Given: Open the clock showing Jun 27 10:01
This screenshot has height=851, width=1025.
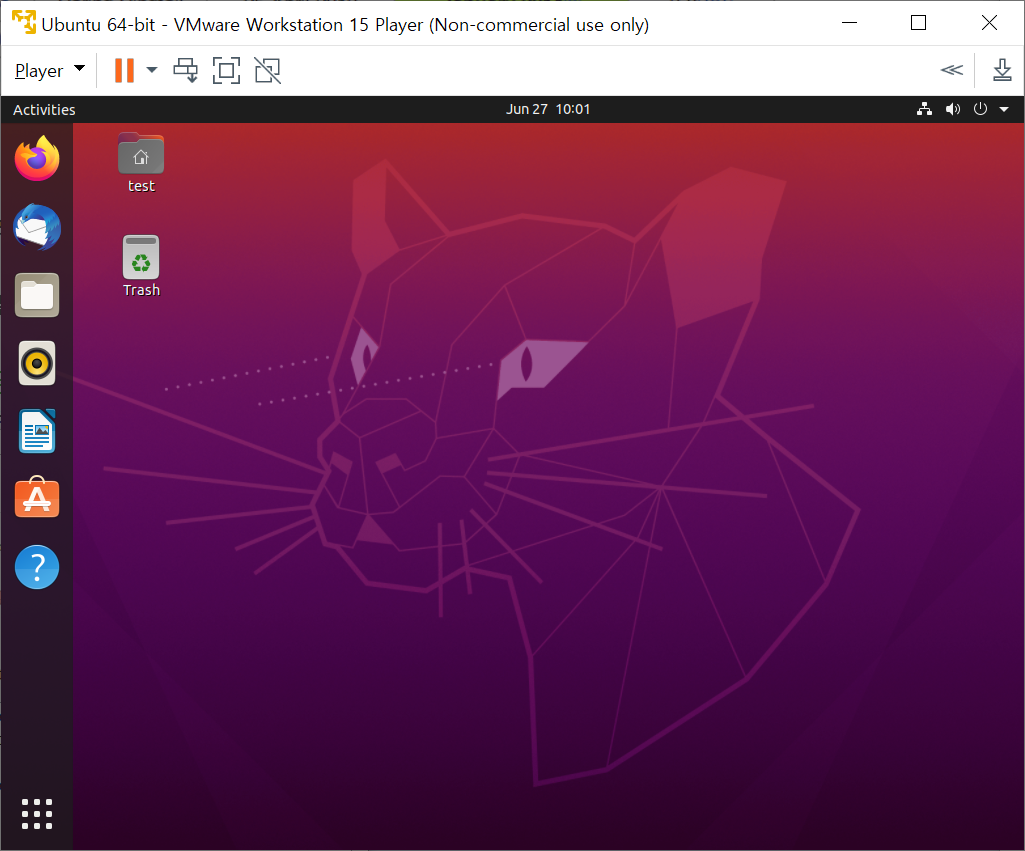Looking at the screenshot, I should (548, 109).
